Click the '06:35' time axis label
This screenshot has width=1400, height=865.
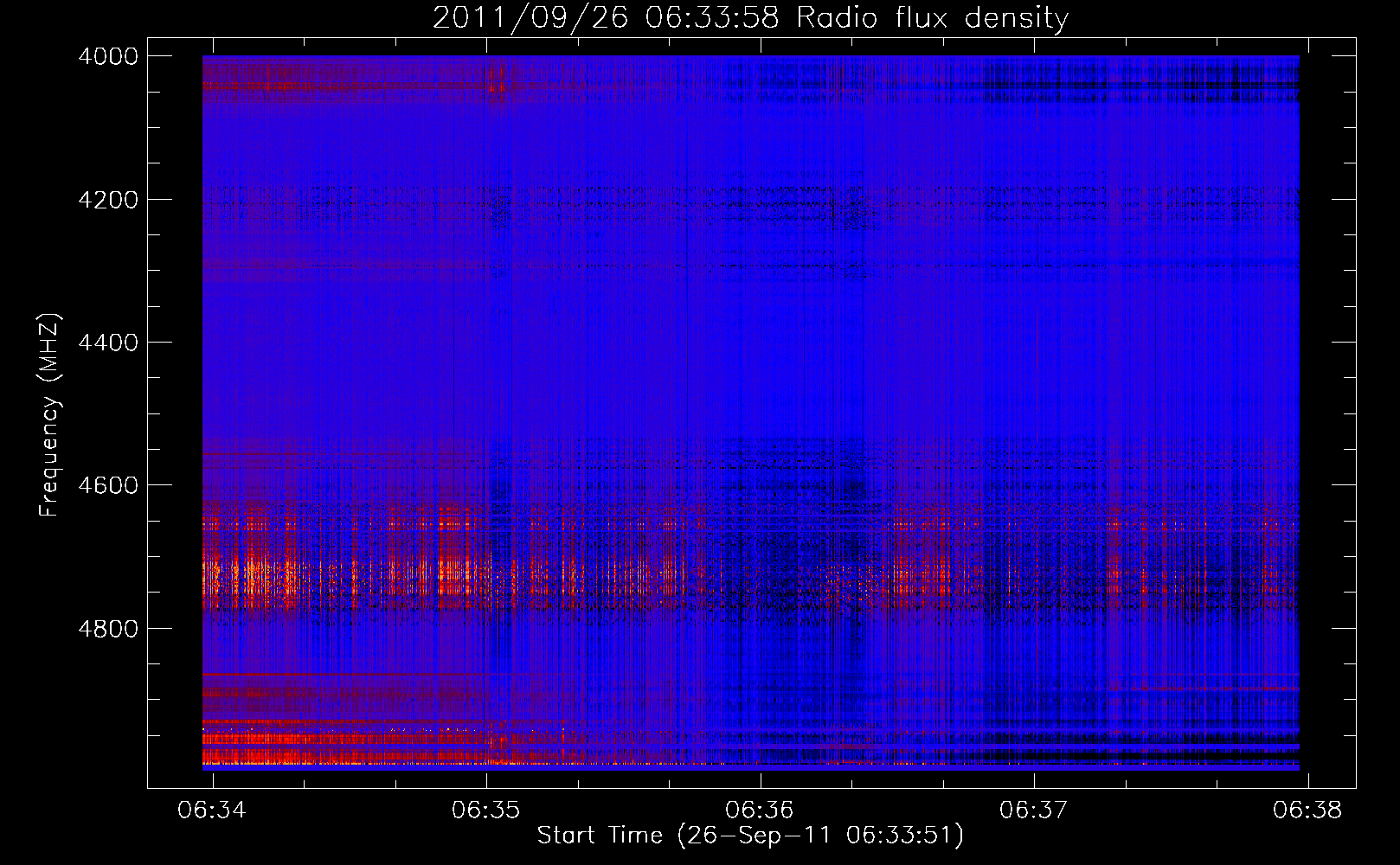point(486,810)
